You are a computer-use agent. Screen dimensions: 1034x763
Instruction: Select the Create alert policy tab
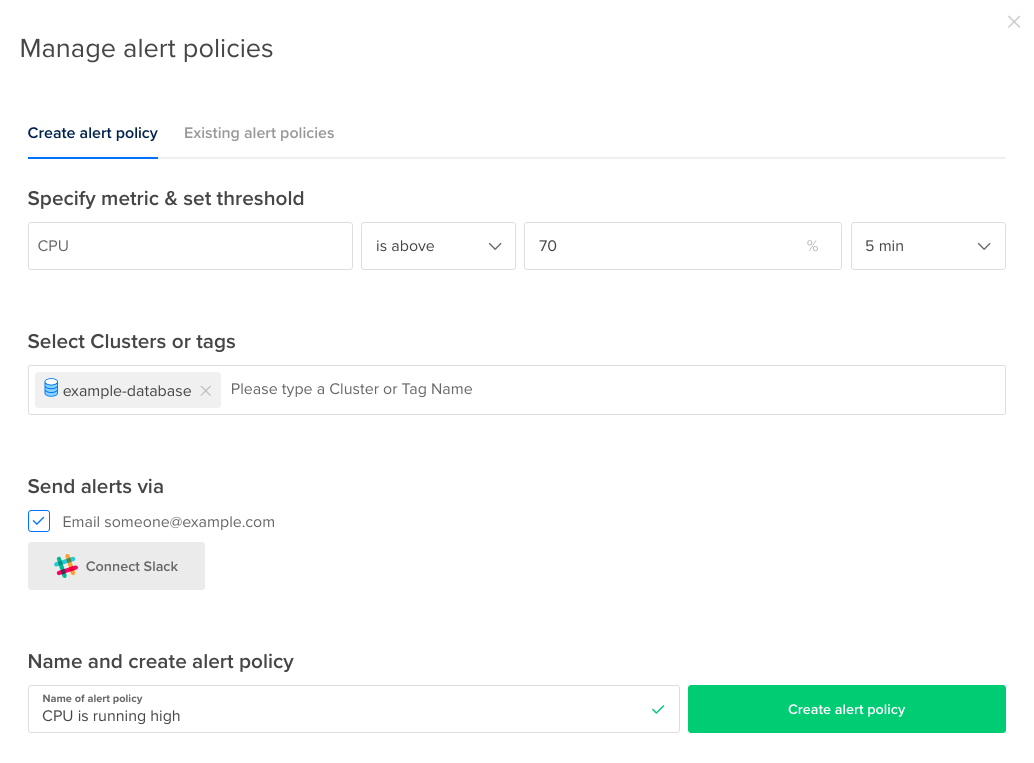(x=93, y=133)
